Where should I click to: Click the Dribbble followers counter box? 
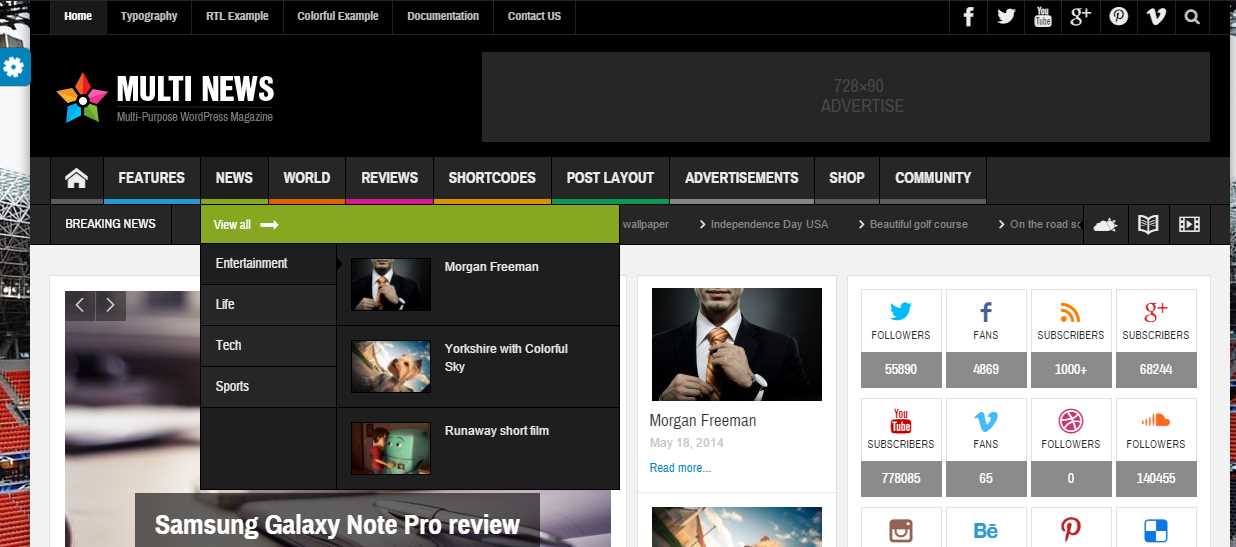(1071, 447)
